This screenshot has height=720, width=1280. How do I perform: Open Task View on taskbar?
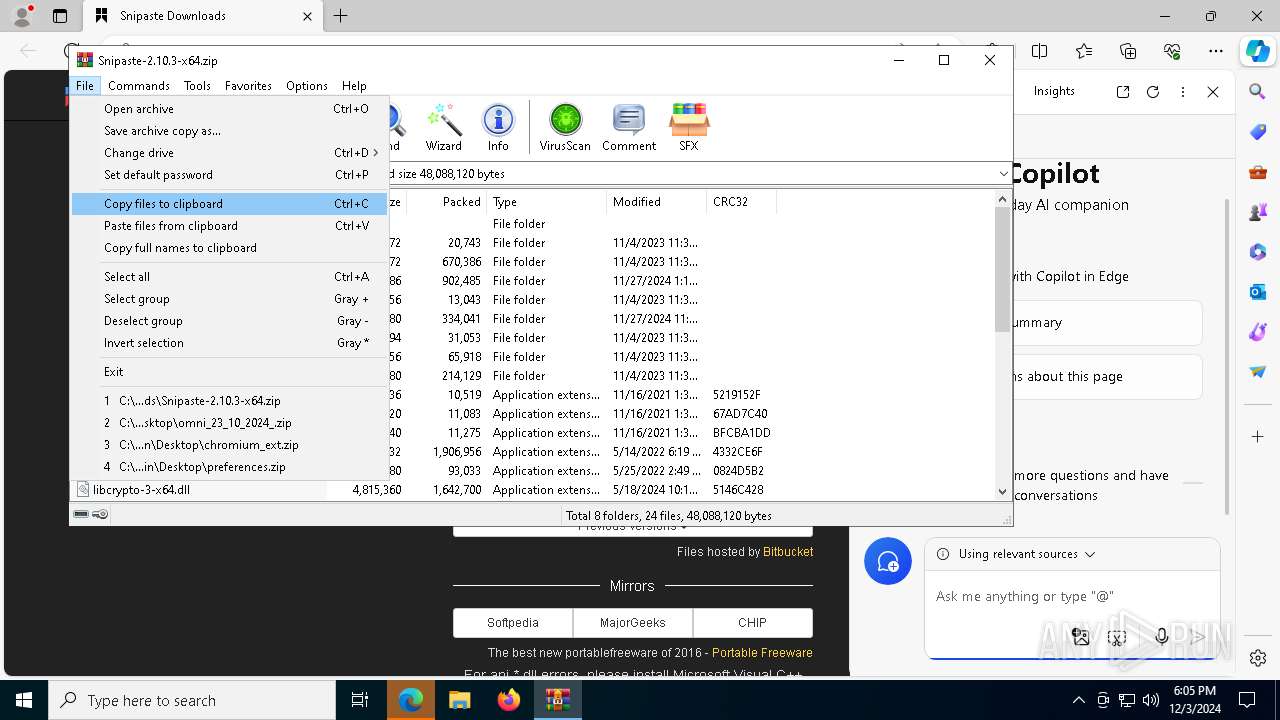pyautogui.click(x=361, y=700)
